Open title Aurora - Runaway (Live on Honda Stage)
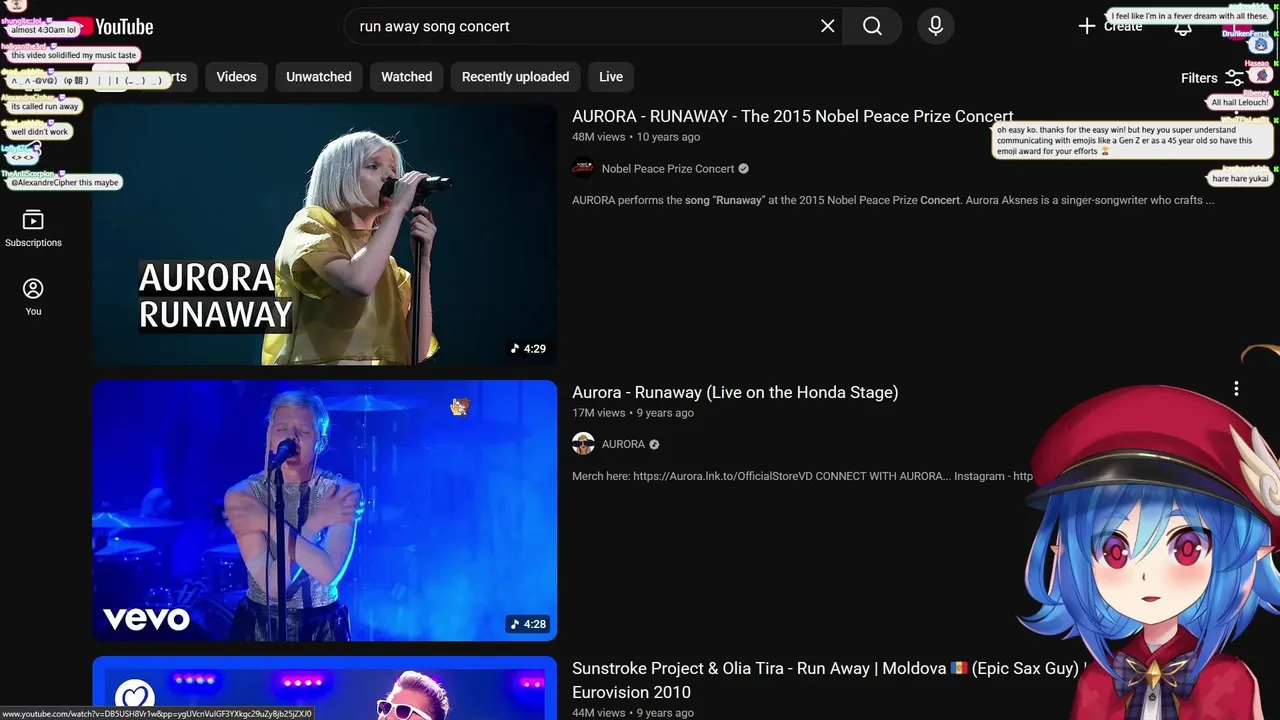 click(735, 392)
